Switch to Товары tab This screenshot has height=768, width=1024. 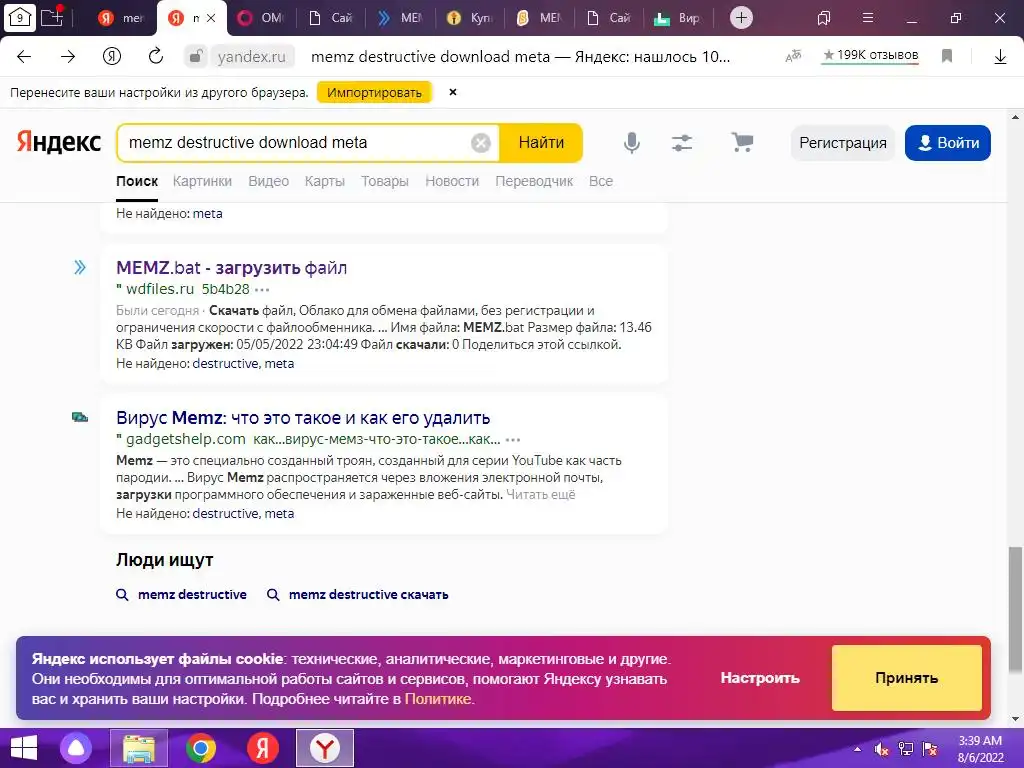click(x=385, y=182)
